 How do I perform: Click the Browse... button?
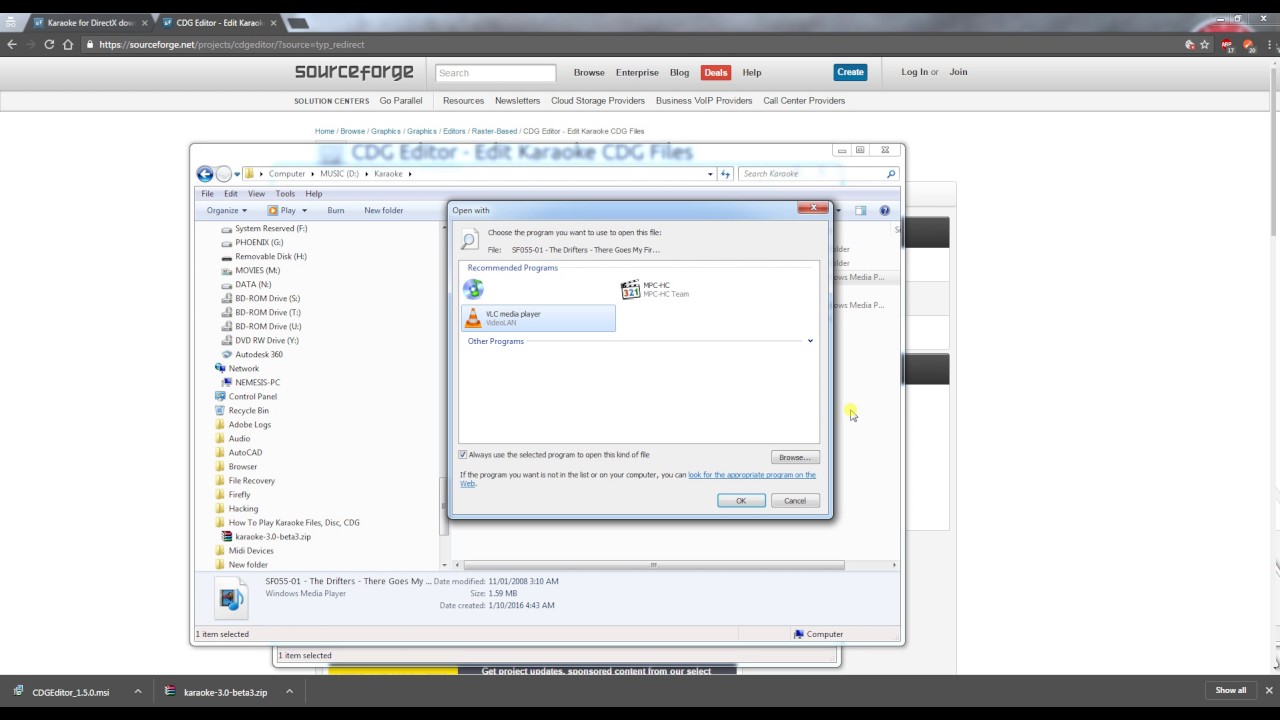click(x=795, y=458)
